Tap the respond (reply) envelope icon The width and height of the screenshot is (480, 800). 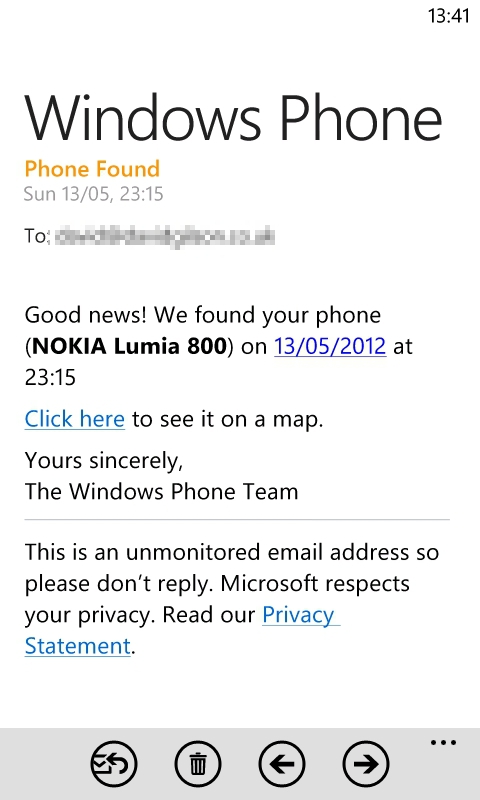[114, 763]
